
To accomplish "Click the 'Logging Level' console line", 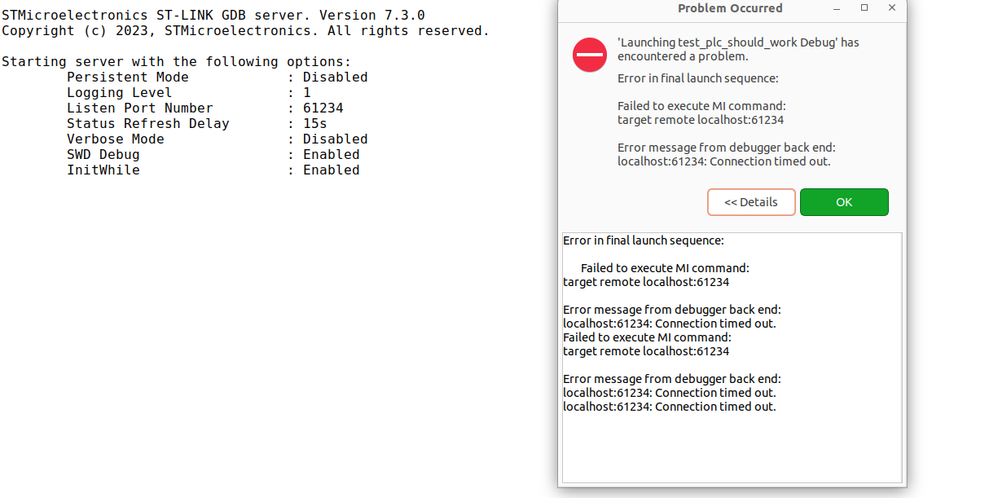I will pos(189,92).
